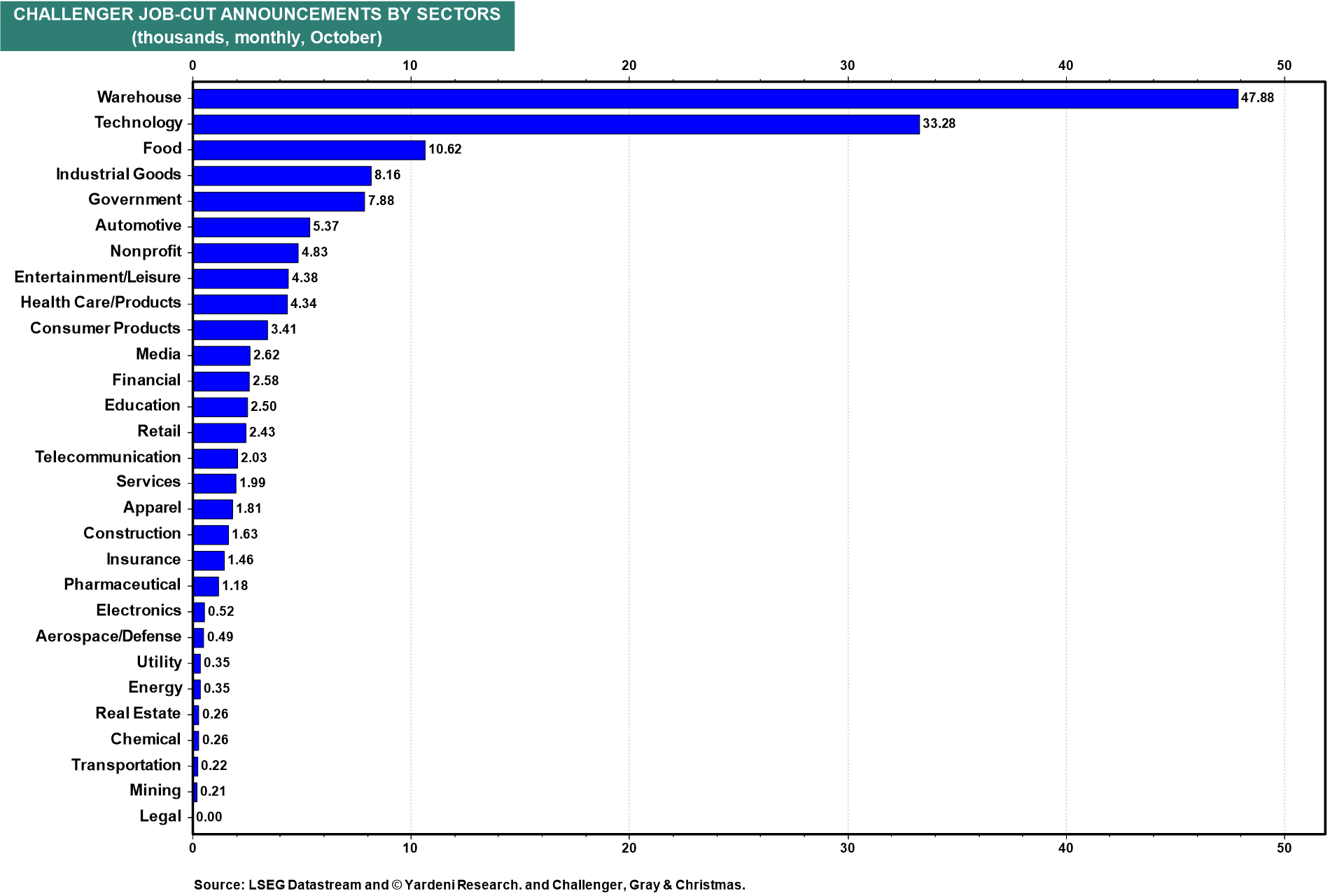Click the Nonprofit bar
Screen dimensions: 1344x896
[x=246, y=253]
